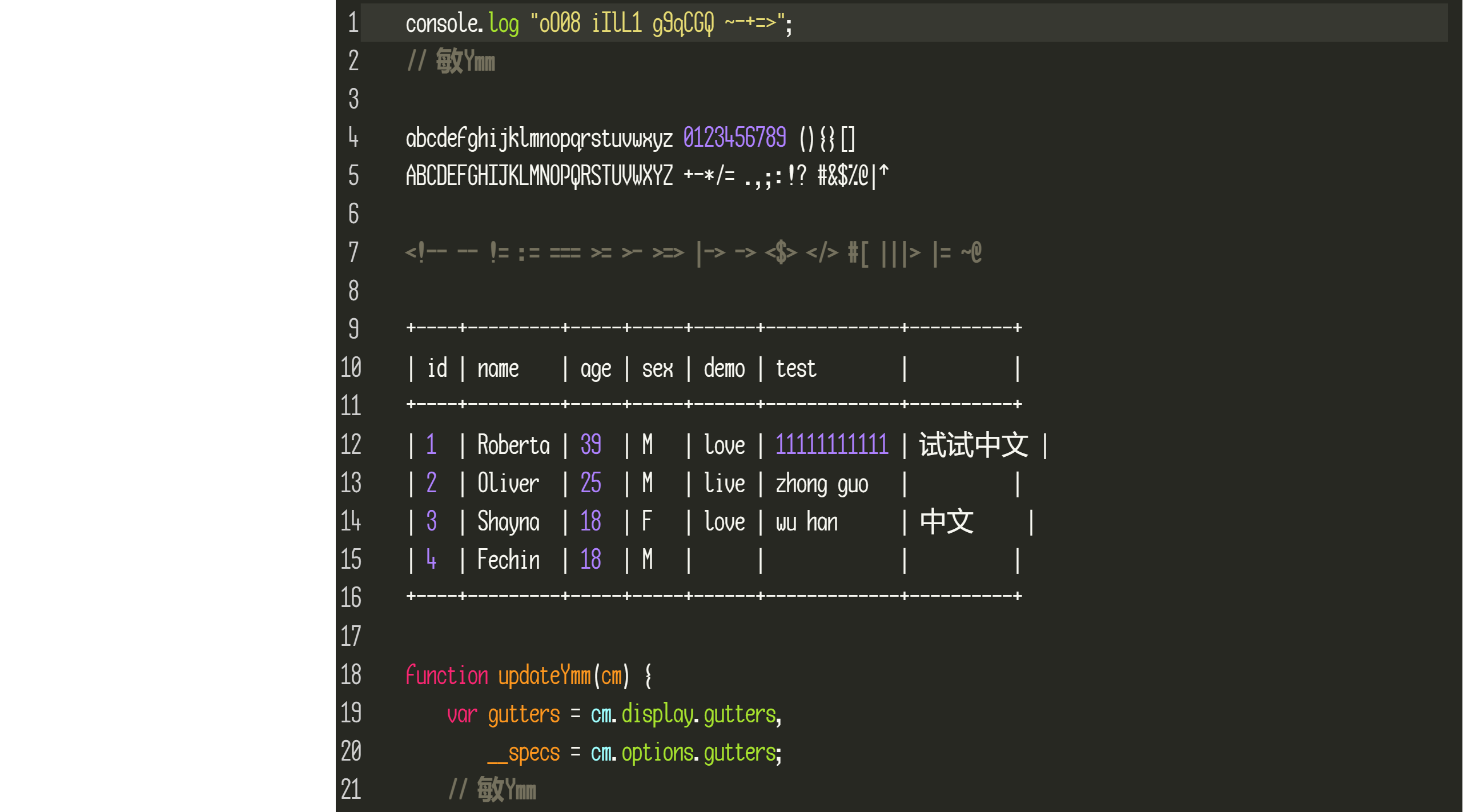The width and height of the screenshot is (1463, 812).
Task: Click the name Fechin in the table
Action: tap(508, 559)
